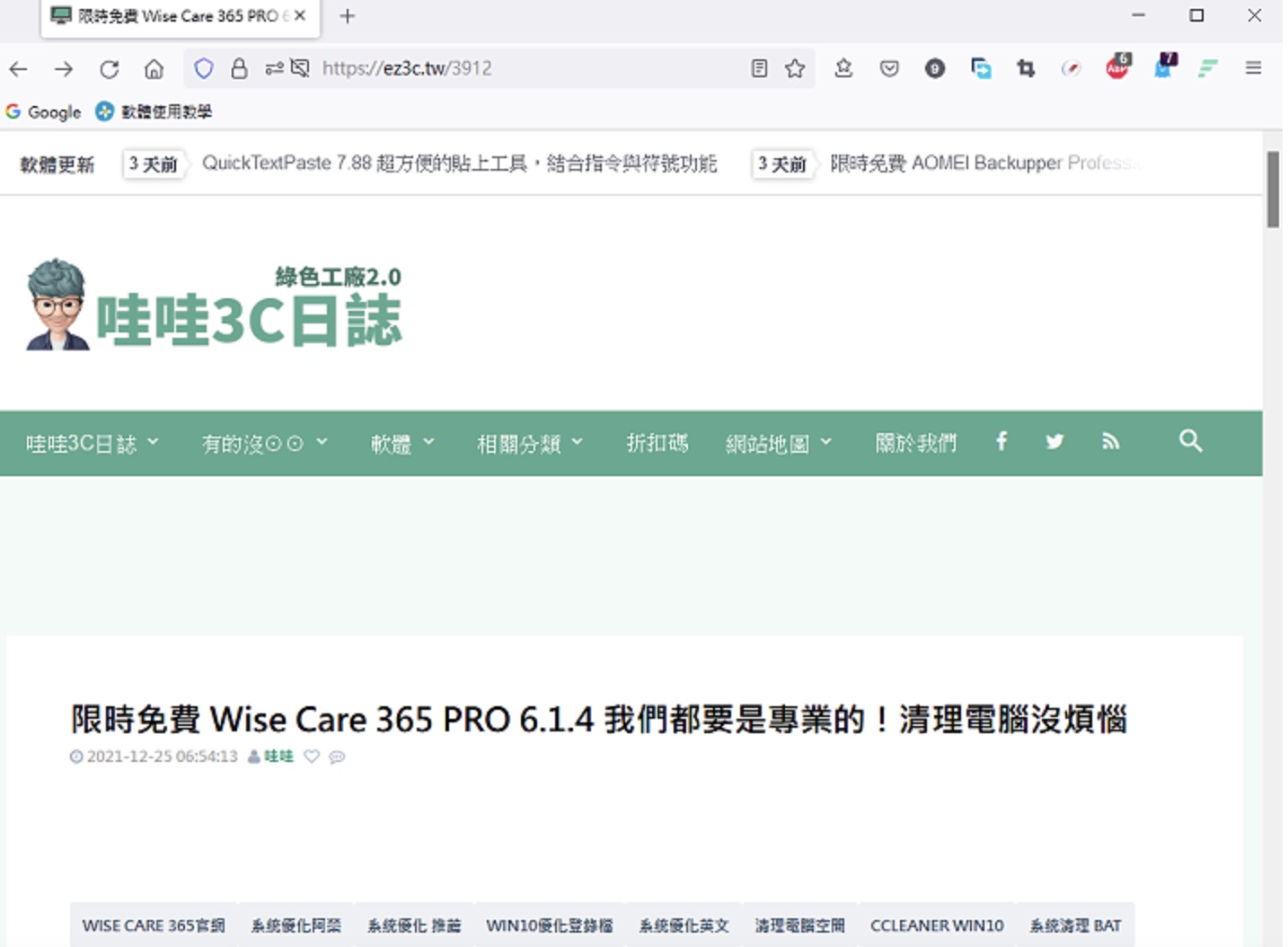The image size is (1288, 947).
Task: Select the 清理電腦空間 tab
Action: coord(800,925)
